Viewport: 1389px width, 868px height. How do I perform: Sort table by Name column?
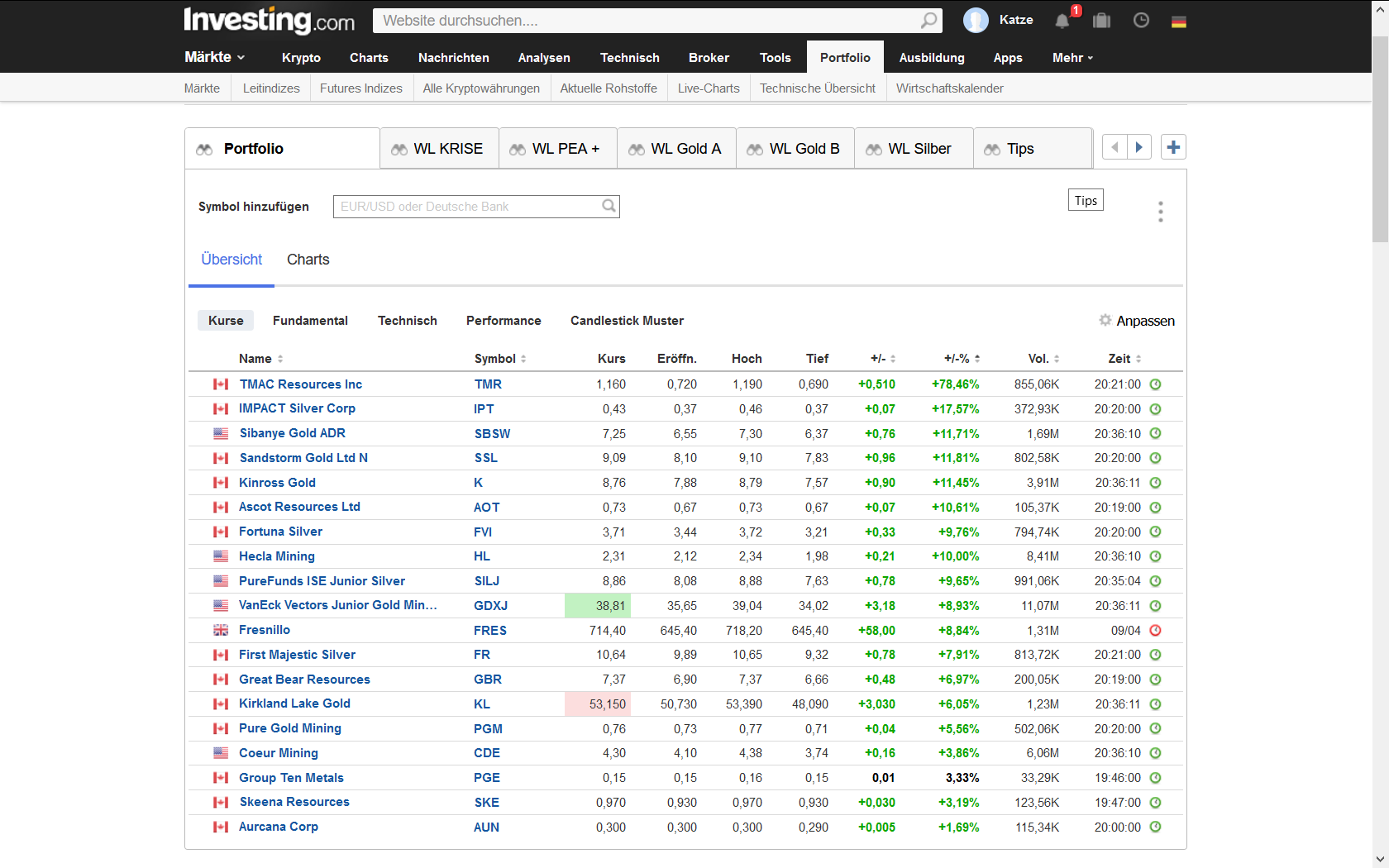tap(260, 359)
